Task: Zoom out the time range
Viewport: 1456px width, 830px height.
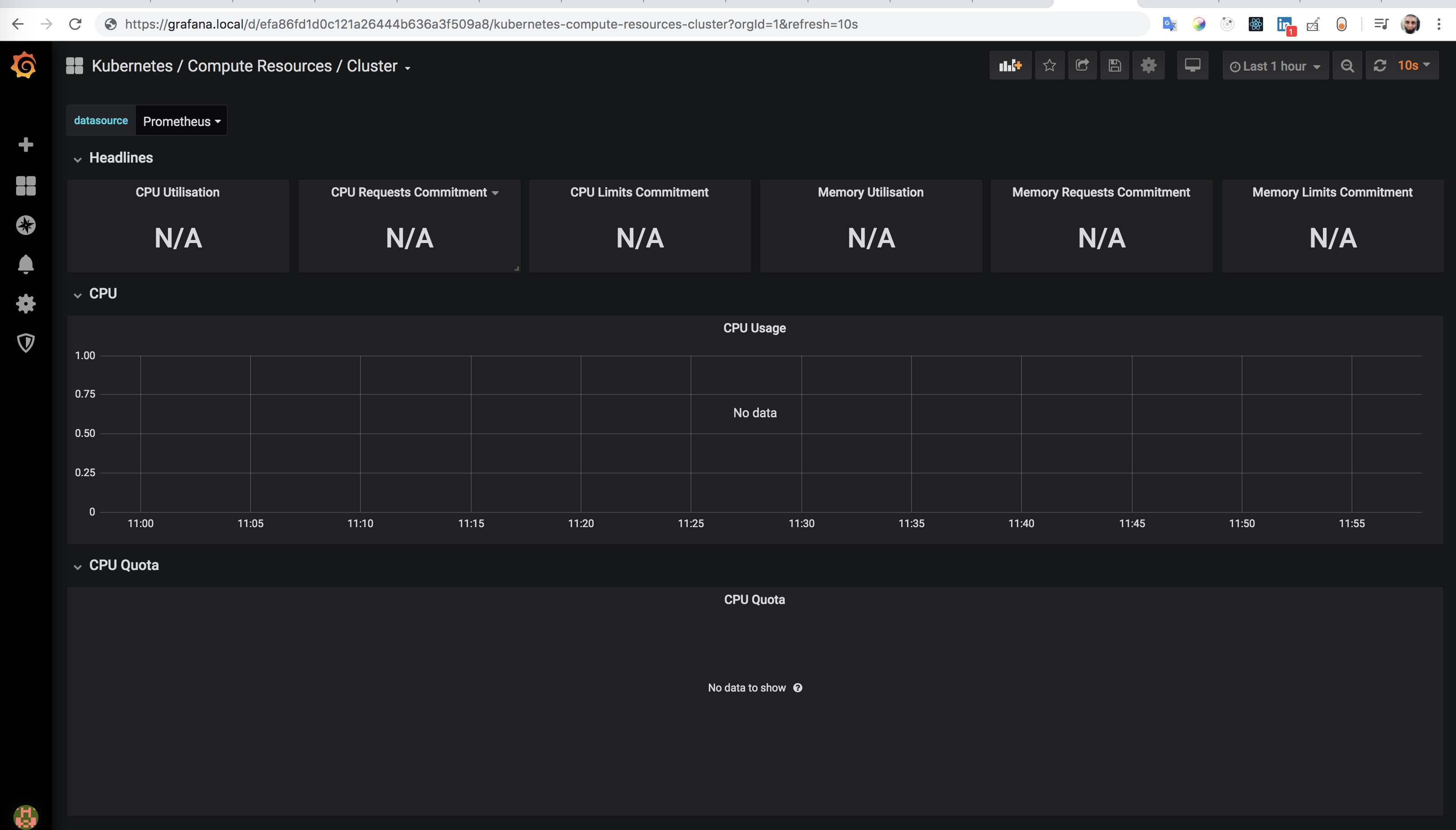Action: [x=1347, y=65]
